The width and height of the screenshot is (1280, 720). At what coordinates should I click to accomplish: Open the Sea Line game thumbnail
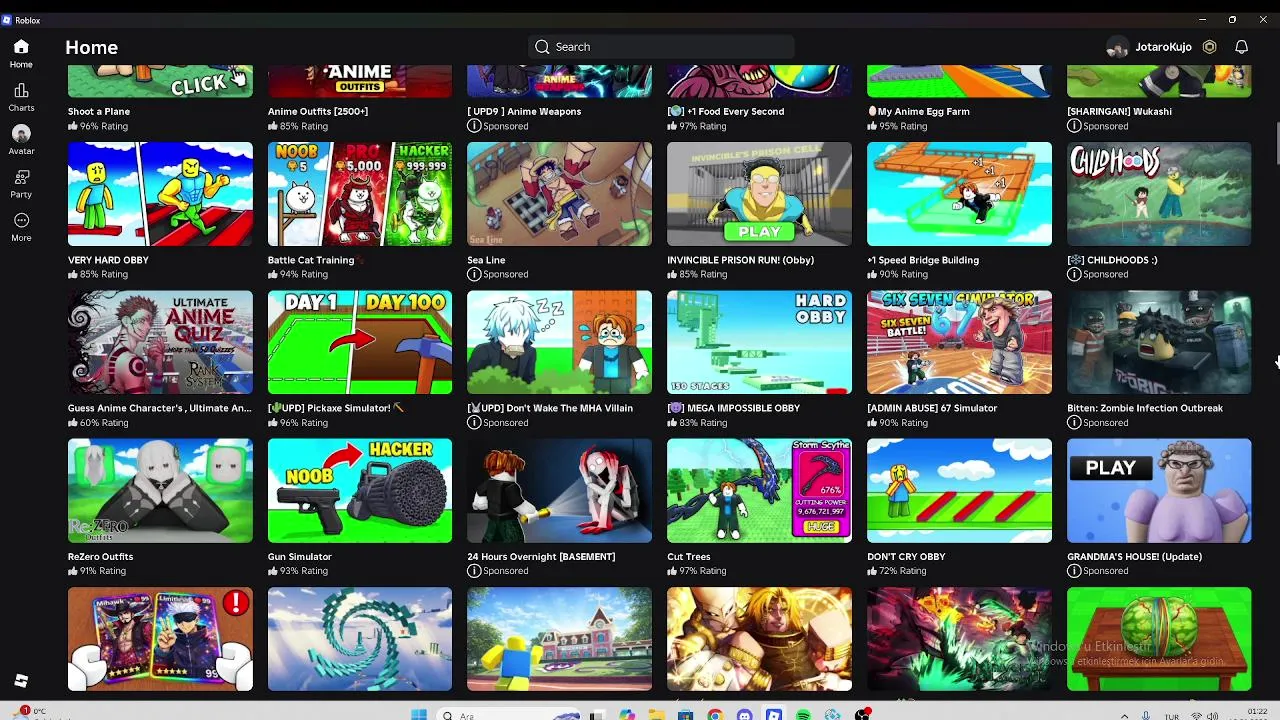pos(560,194)
